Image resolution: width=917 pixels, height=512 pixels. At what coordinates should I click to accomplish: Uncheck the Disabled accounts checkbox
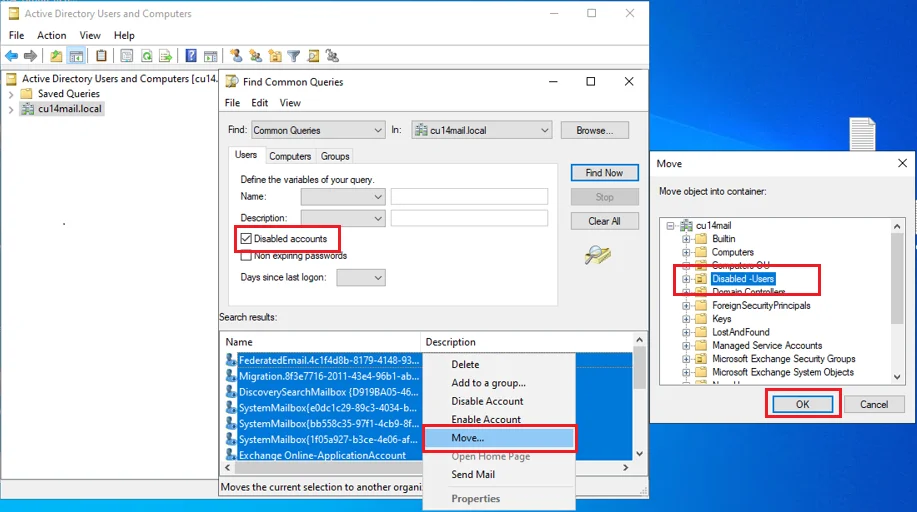tap(246, 239)
